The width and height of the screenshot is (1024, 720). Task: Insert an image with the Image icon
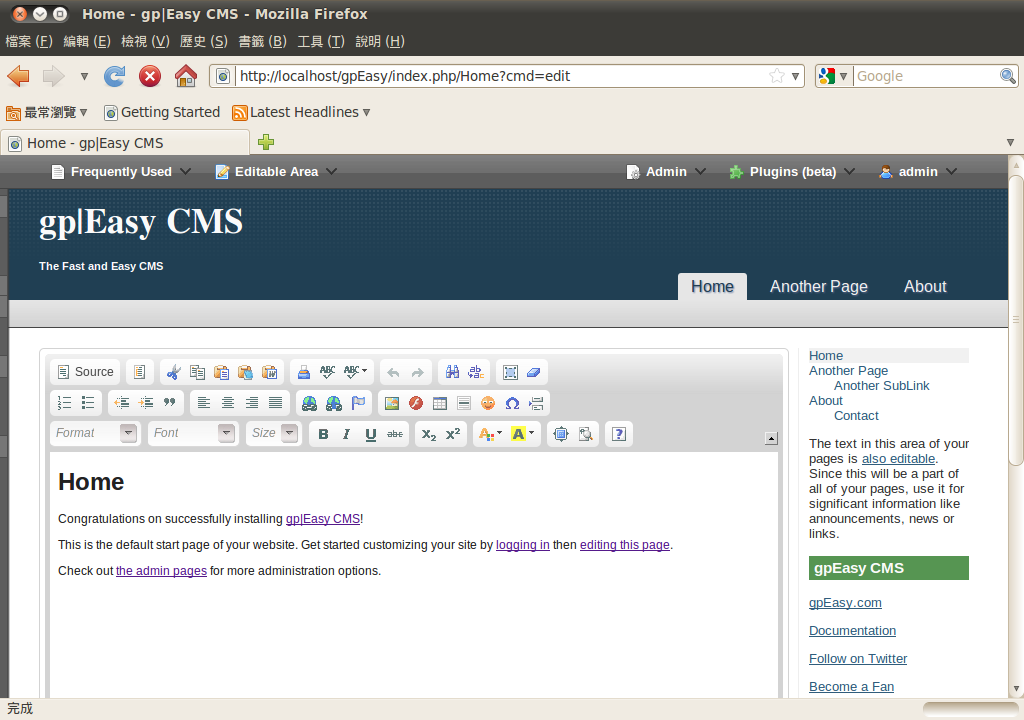point(392,403)
